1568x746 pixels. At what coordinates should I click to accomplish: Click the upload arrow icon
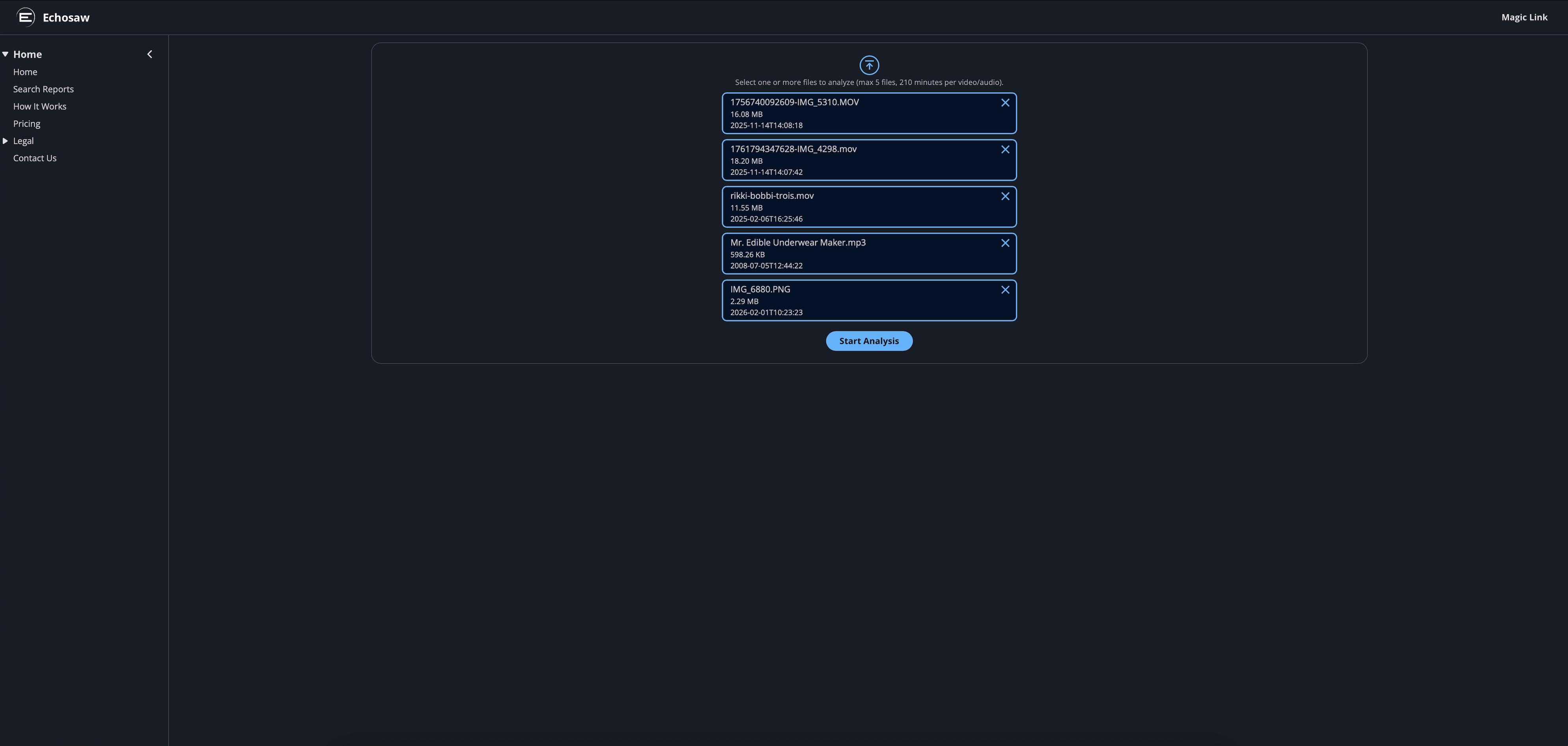[x=869, y=65]
